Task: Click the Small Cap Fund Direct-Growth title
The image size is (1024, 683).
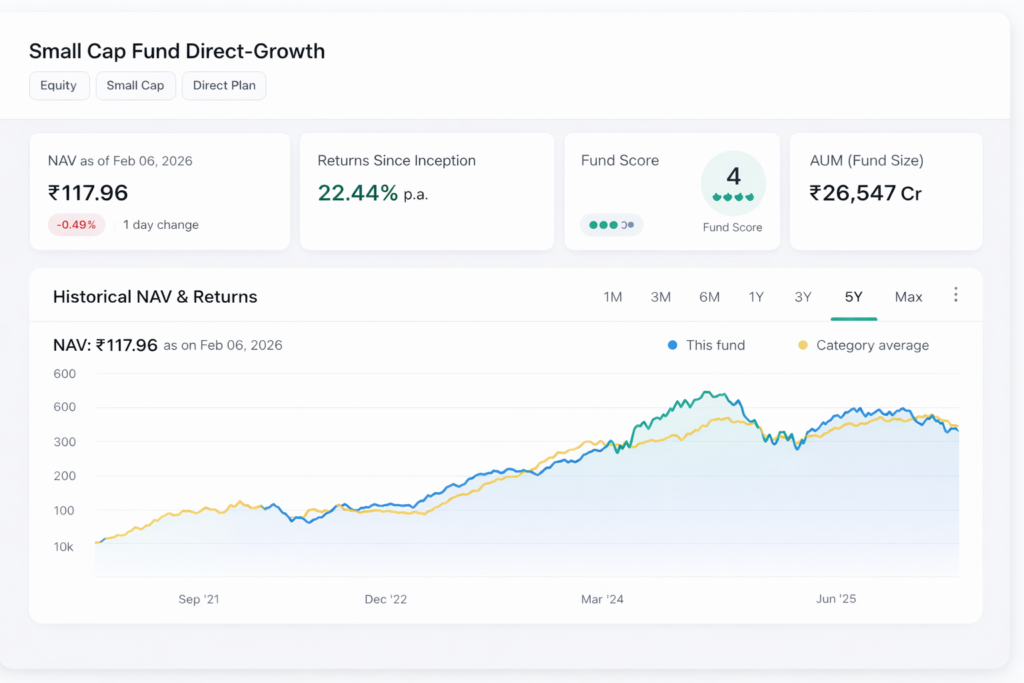Action: point(177,52)
